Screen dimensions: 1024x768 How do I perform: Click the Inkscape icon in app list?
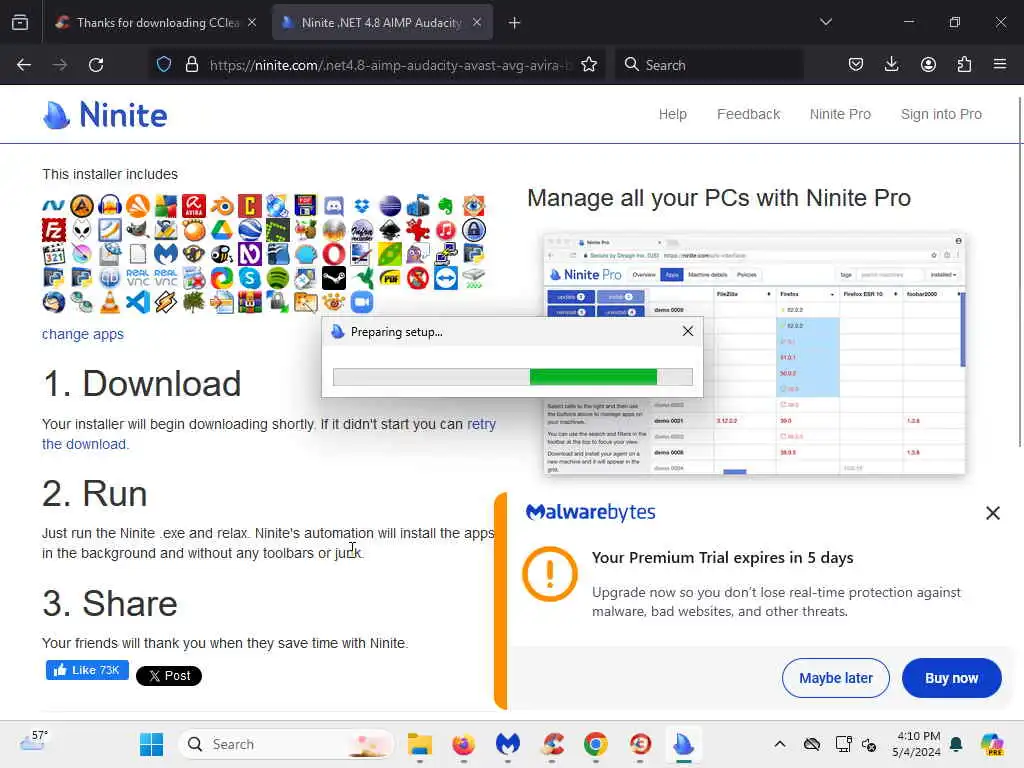pos(390,230)
